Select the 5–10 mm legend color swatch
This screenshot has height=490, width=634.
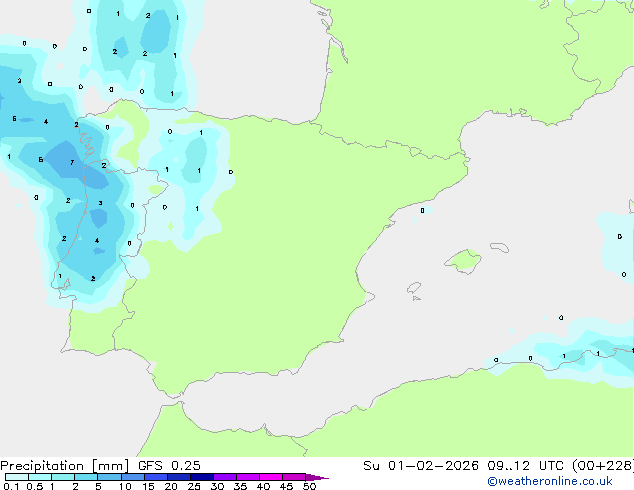109,477
